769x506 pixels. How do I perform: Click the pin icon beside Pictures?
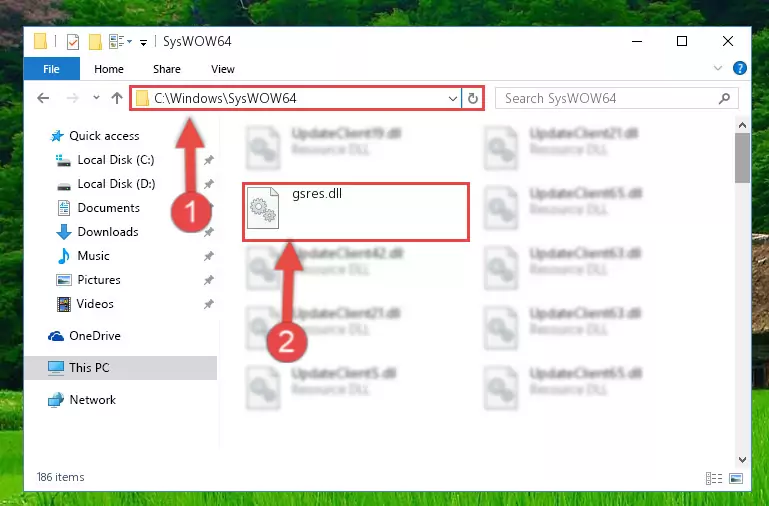coord(208,280)
